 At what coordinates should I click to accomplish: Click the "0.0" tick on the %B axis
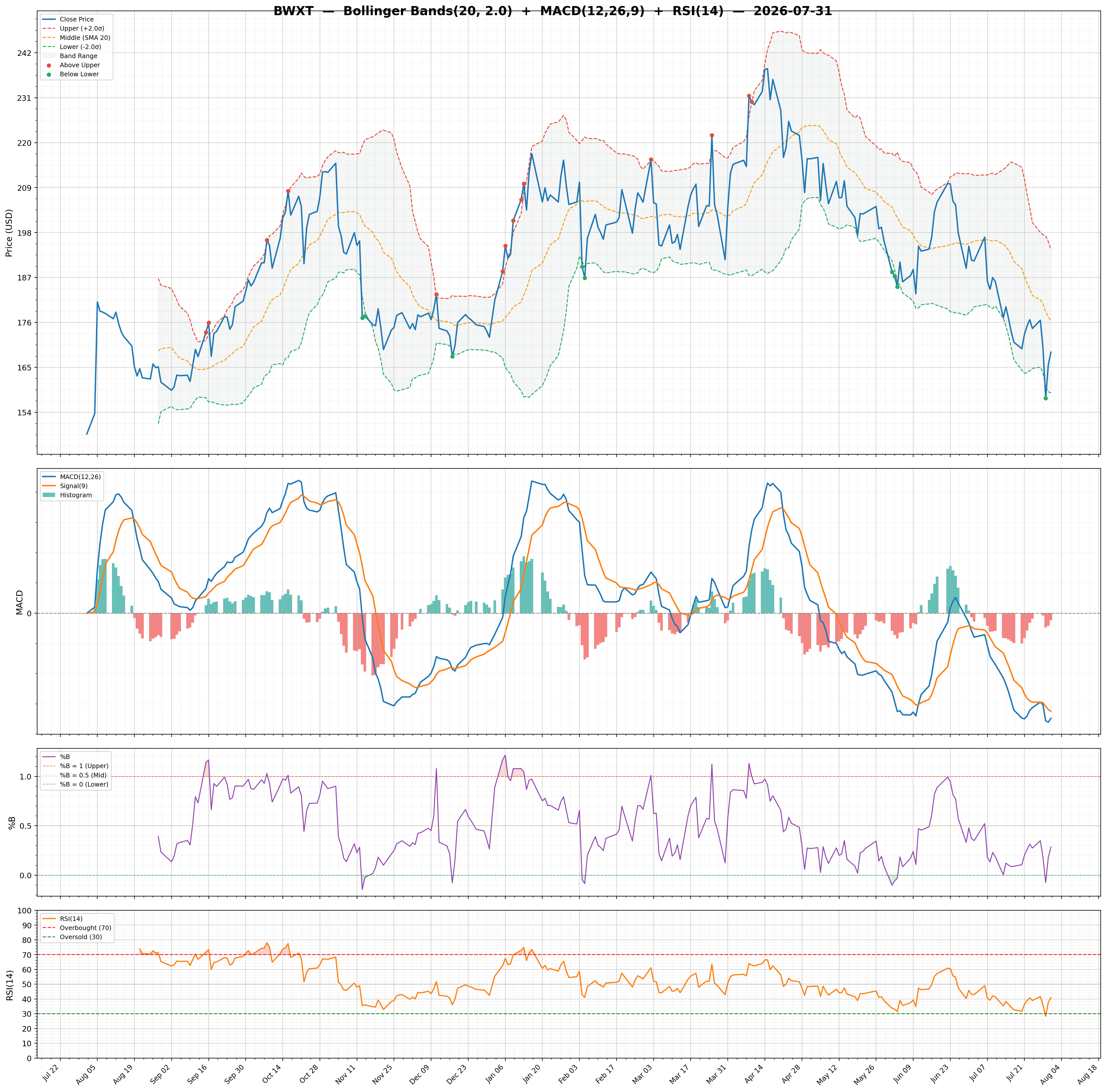coord(26,876)
